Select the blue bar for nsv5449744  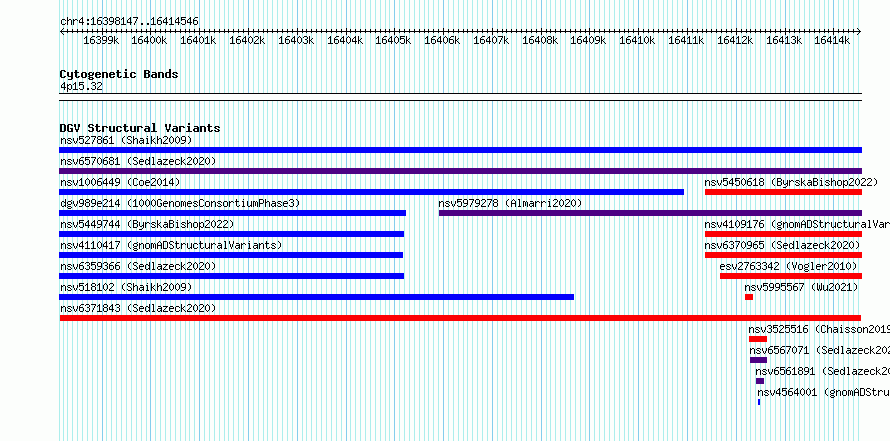[x=232, y=234]
